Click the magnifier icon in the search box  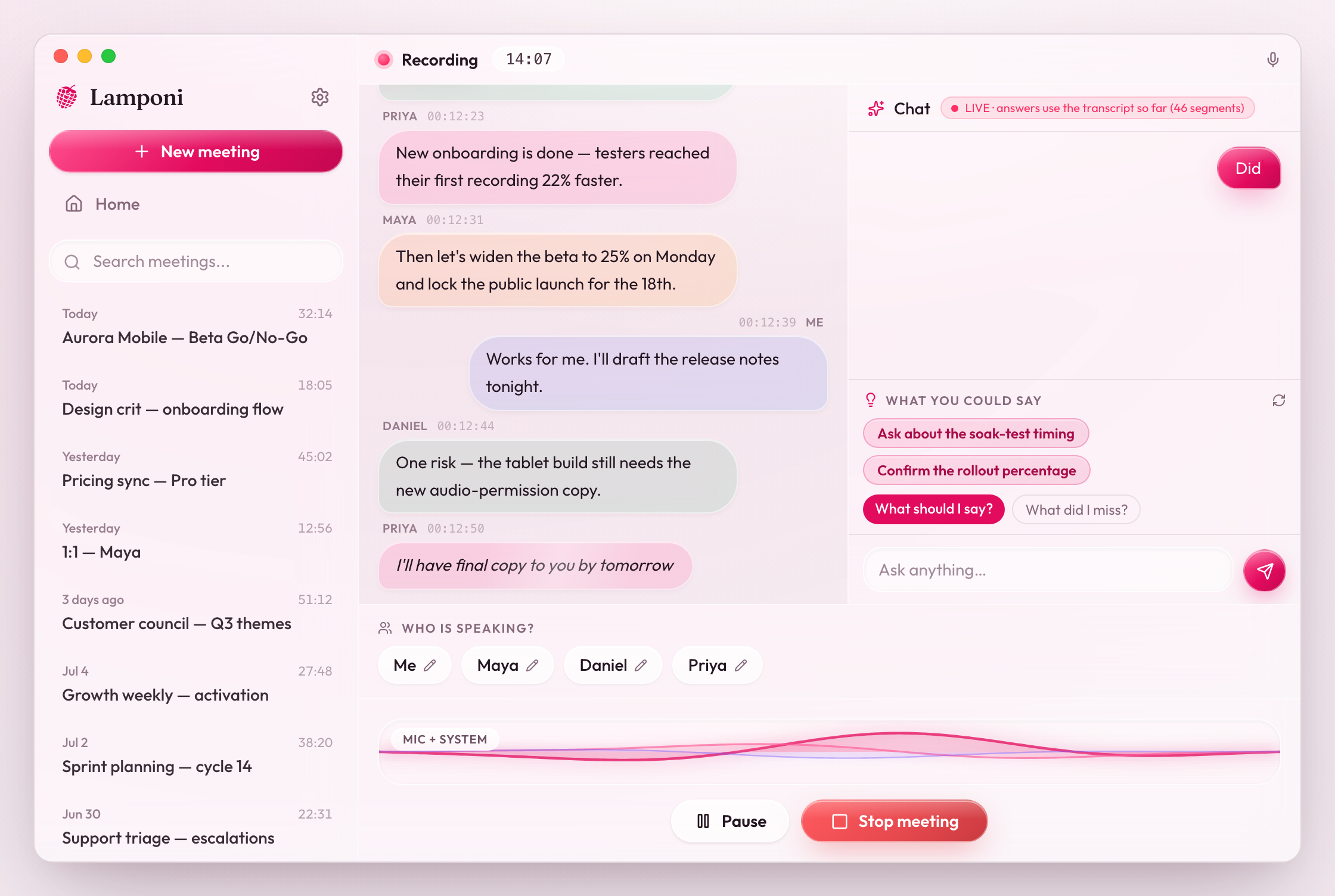tap(72, 262)
